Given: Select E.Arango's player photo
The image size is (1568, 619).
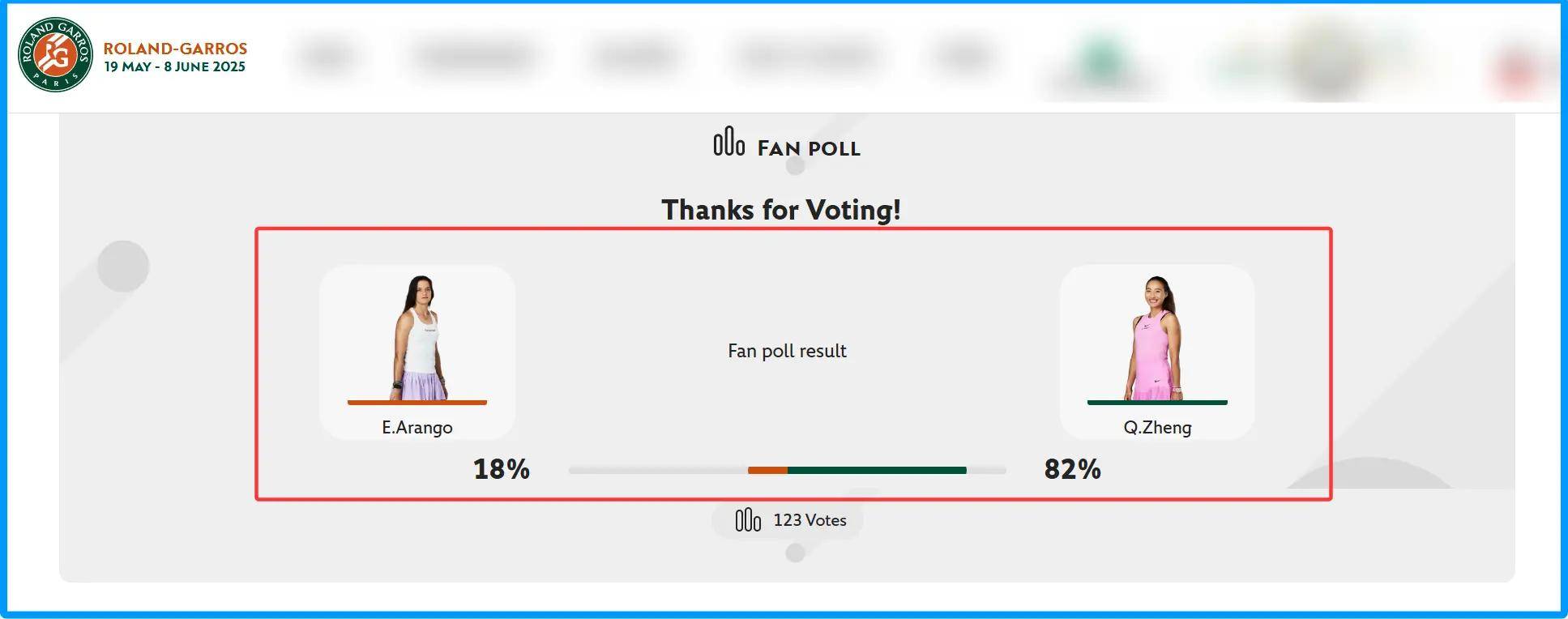Looking at the screenshot, I should point(418,338).
